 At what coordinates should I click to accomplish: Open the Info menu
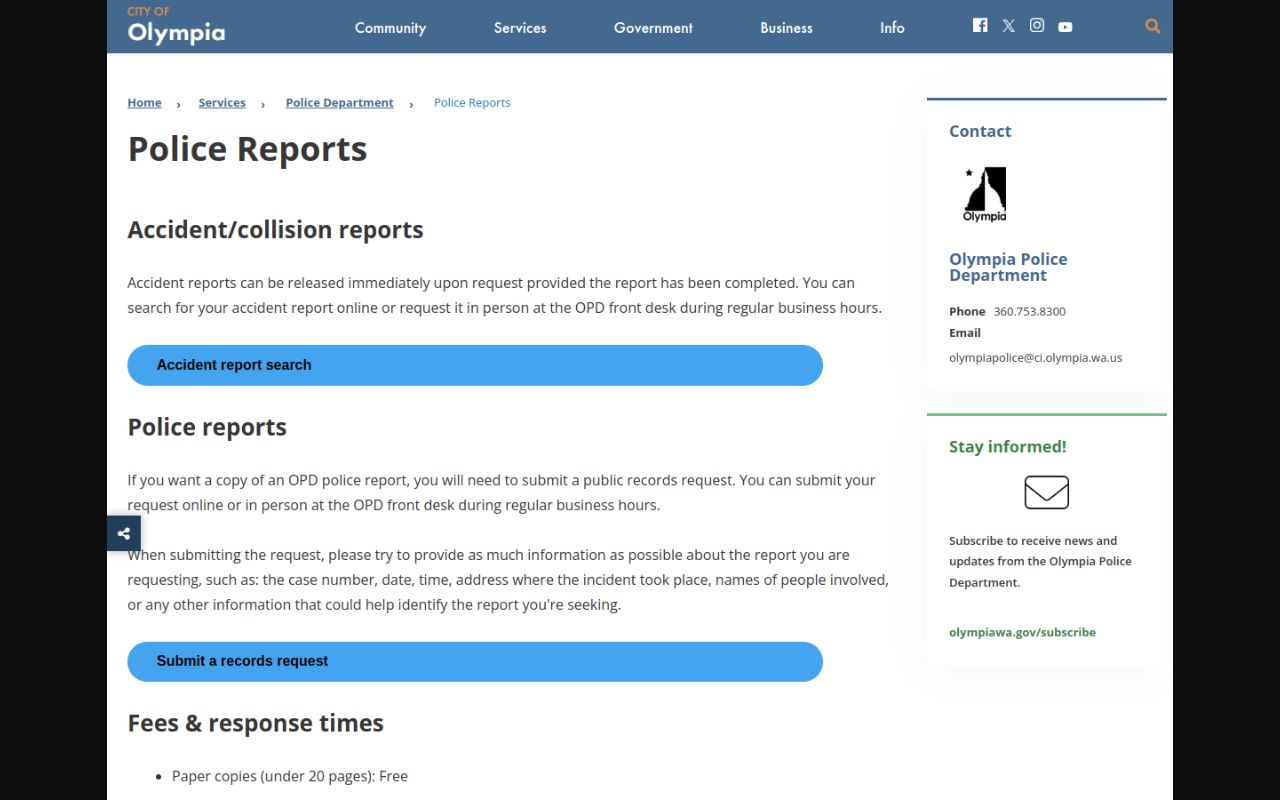point(892,28)
